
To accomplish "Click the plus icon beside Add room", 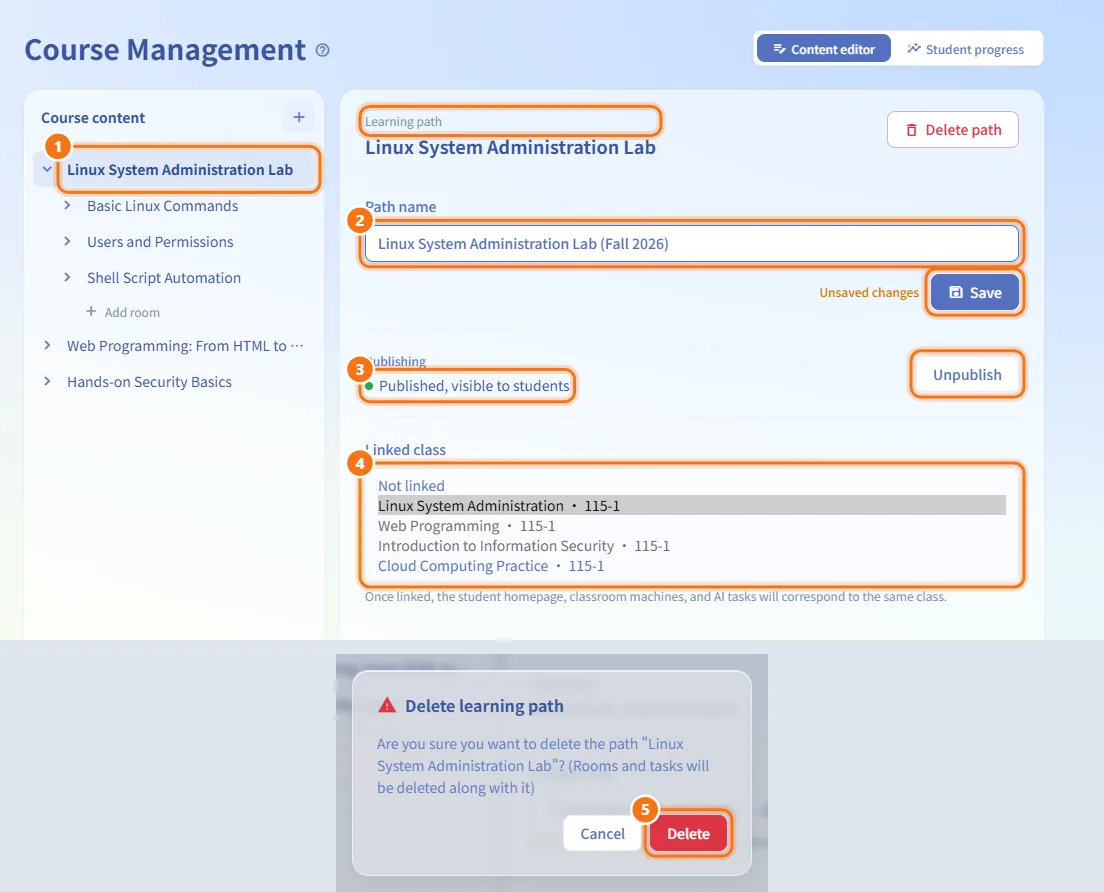I will pyautogui.click(x=91, y=311).
